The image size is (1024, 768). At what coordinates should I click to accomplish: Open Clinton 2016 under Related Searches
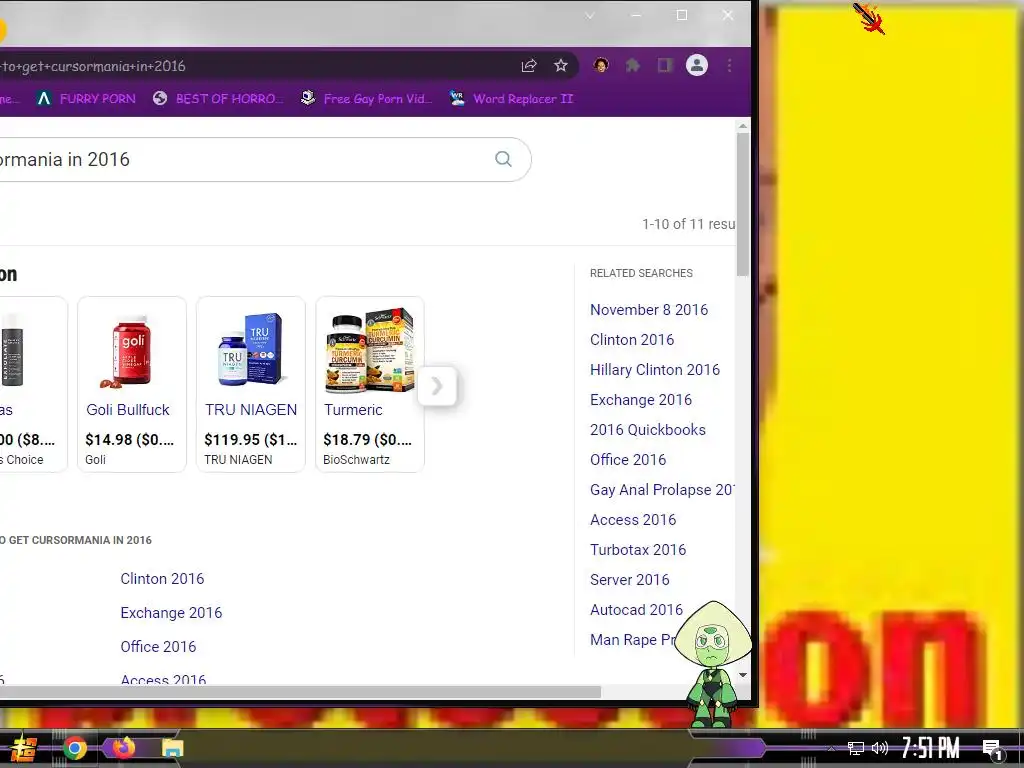point(632,340)
